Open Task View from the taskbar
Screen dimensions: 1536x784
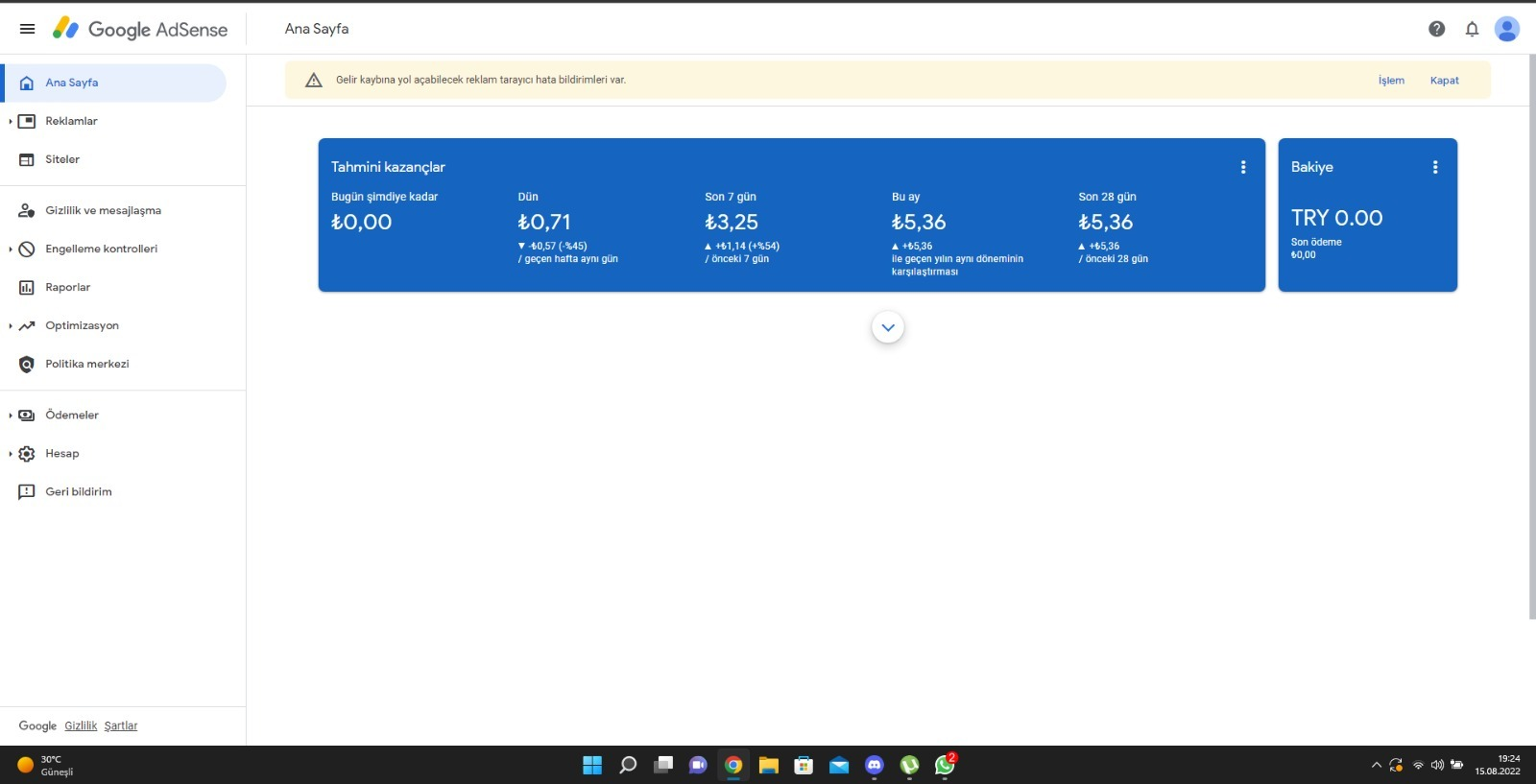[x=663, y=765]
